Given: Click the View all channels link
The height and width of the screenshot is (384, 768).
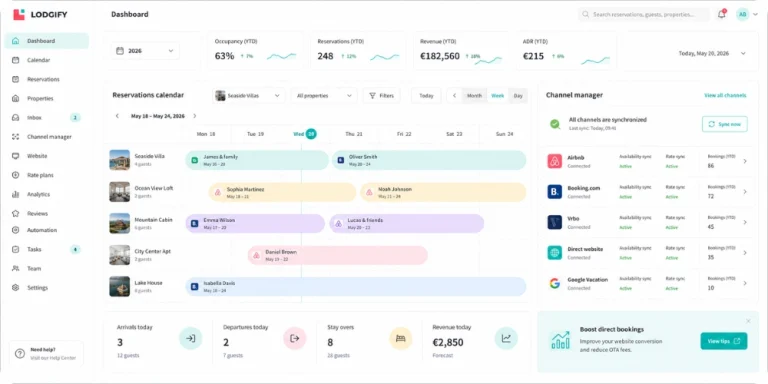Looking at the screenshot, I should point(725,95).
